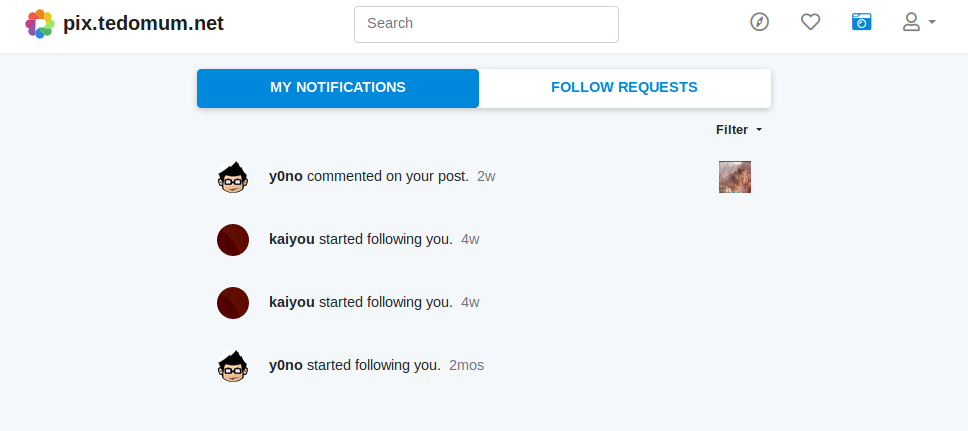Expand the Filter dropdown
This screenshot has width=968, height=431.
tap(739, 130)
